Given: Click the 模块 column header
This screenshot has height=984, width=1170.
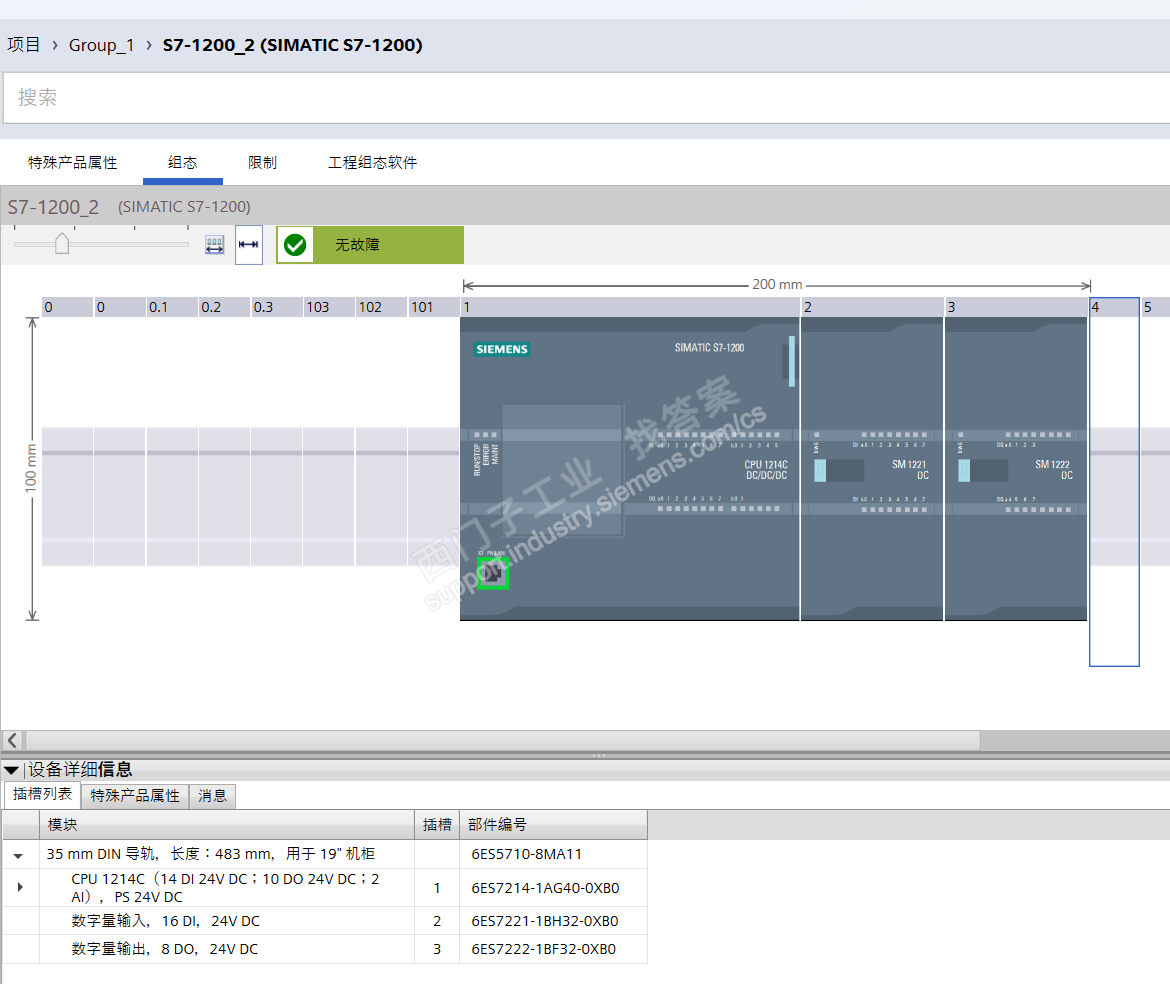Looking at the screenshot, I should click(227, 824).
